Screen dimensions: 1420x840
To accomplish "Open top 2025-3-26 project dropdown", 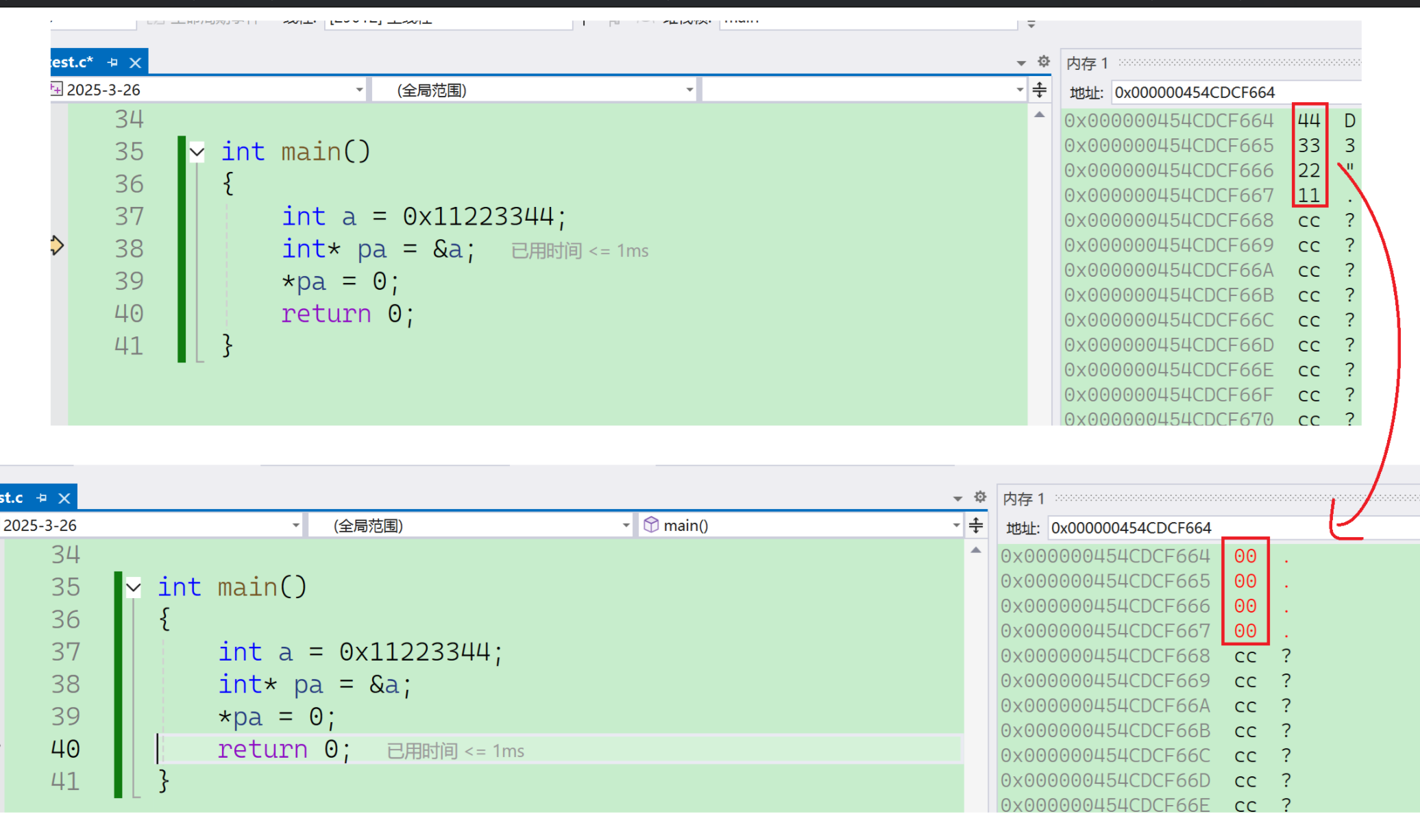I will (359, 90).
